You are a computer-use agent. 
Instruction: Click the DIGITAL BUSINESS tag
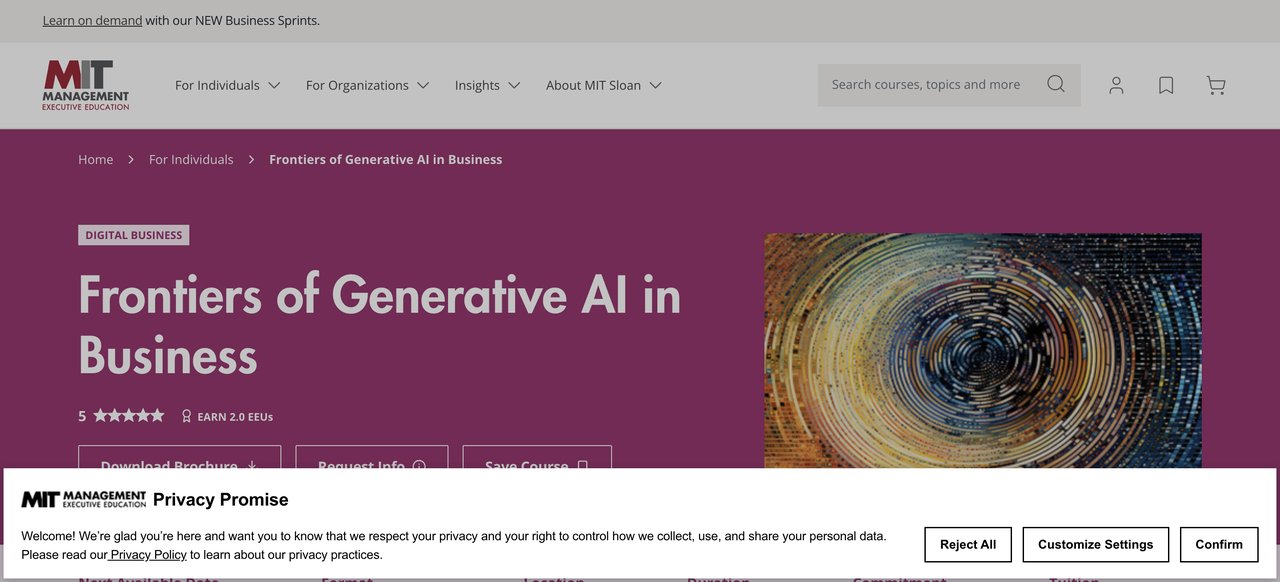[x=134, y=235]
